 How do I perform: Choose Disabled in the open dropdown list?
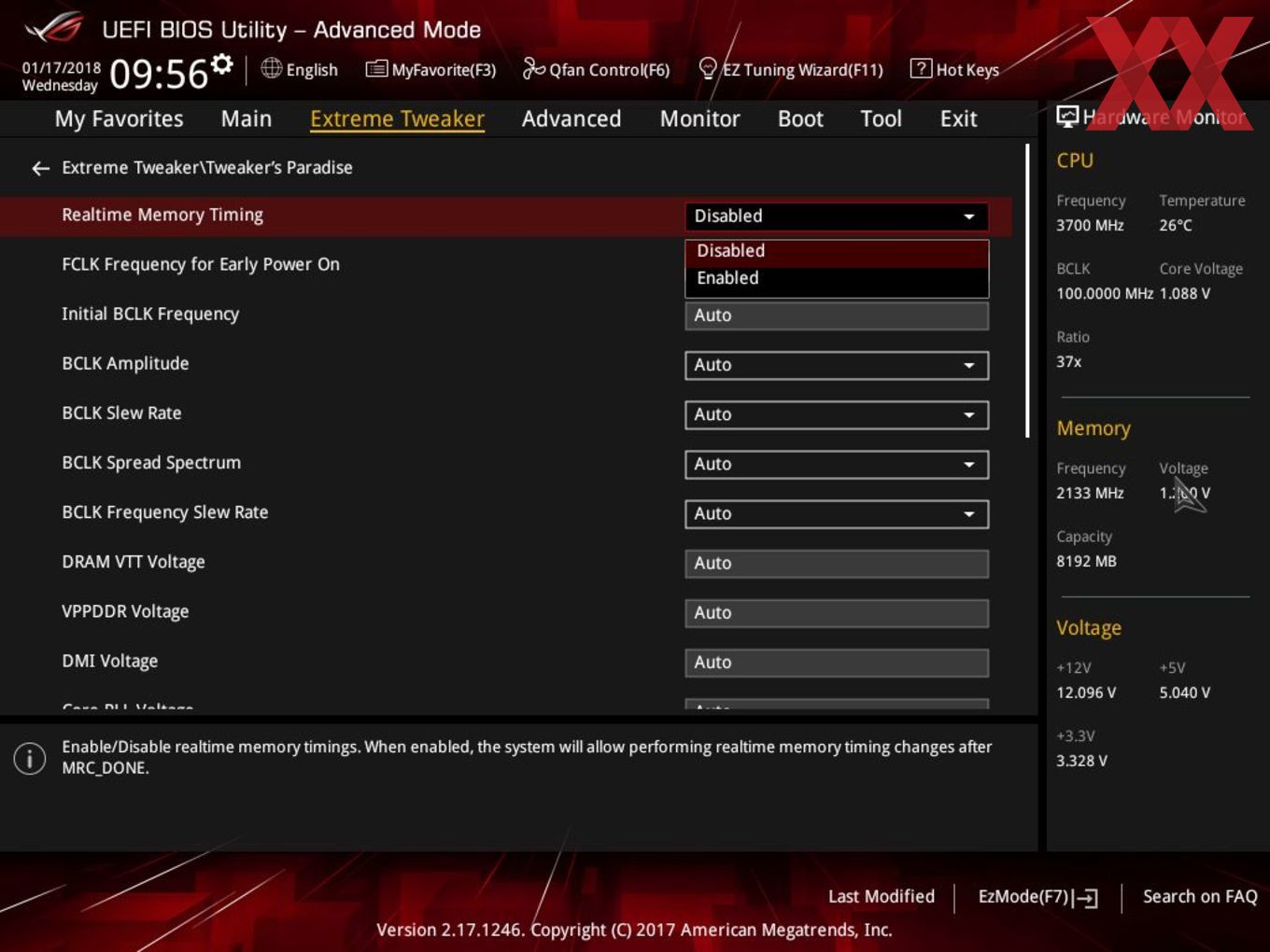[x=837, y=251]
